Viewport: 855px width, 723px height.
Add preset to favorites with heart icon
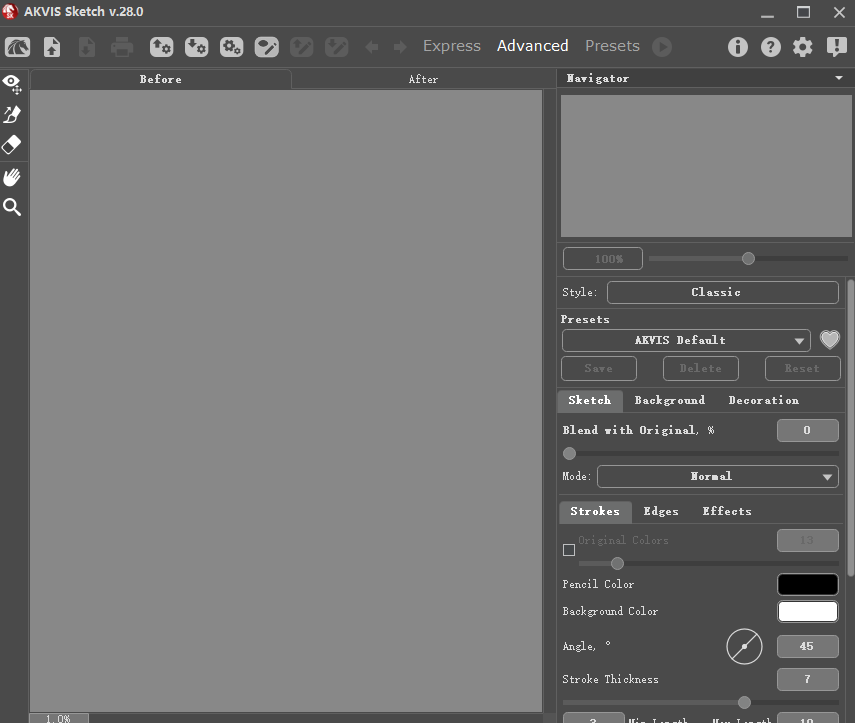pyautogui.click(x=829, y=340)
